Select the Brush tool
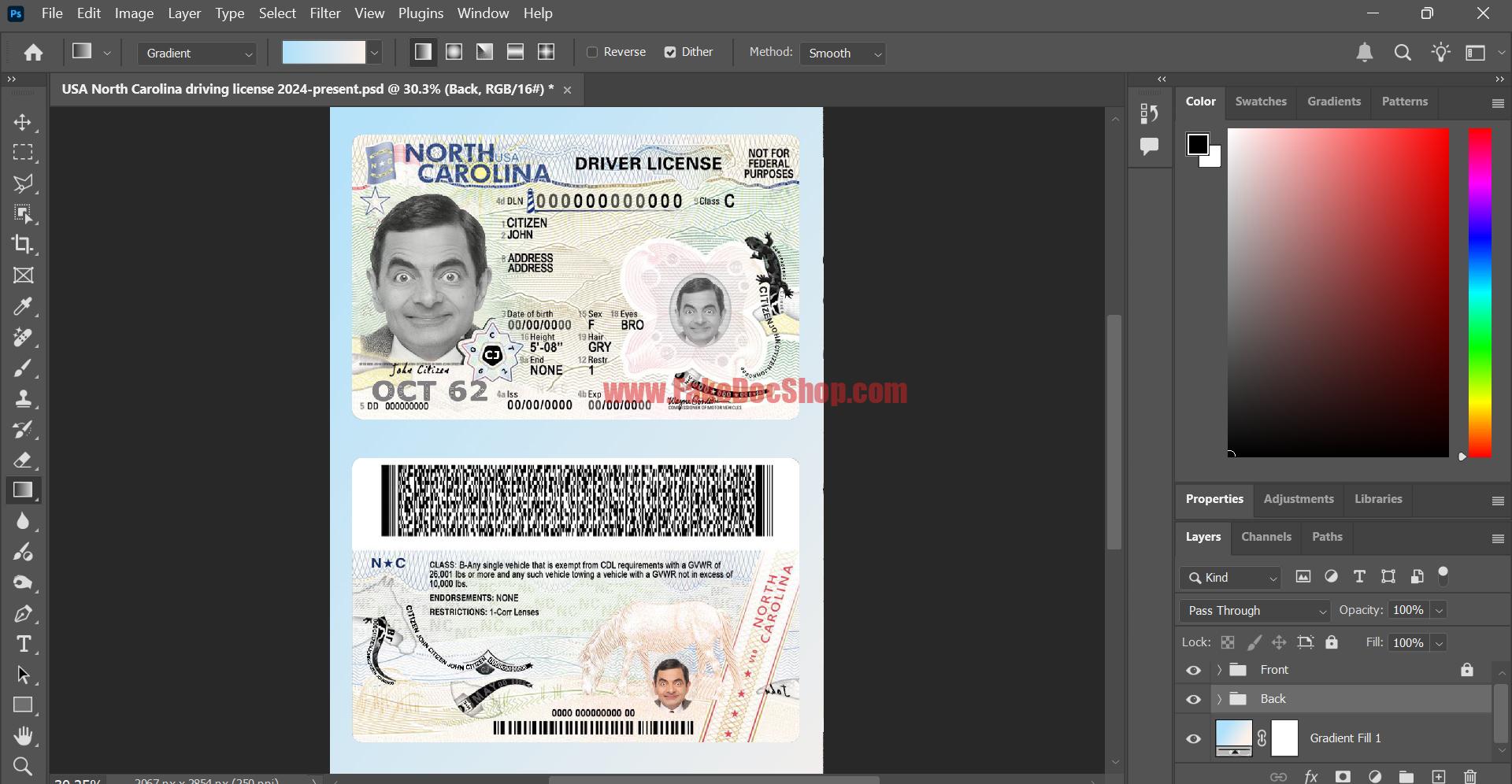Image resolution: width=1512 pixels, height=784 pixels. coord(23,368)
